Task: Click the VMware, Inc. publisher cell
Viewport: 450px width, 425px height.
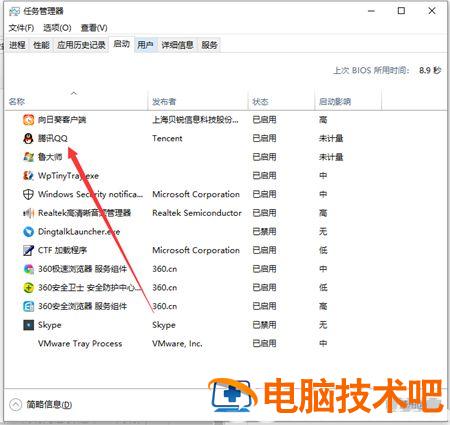Action: [x=177, y=343]
